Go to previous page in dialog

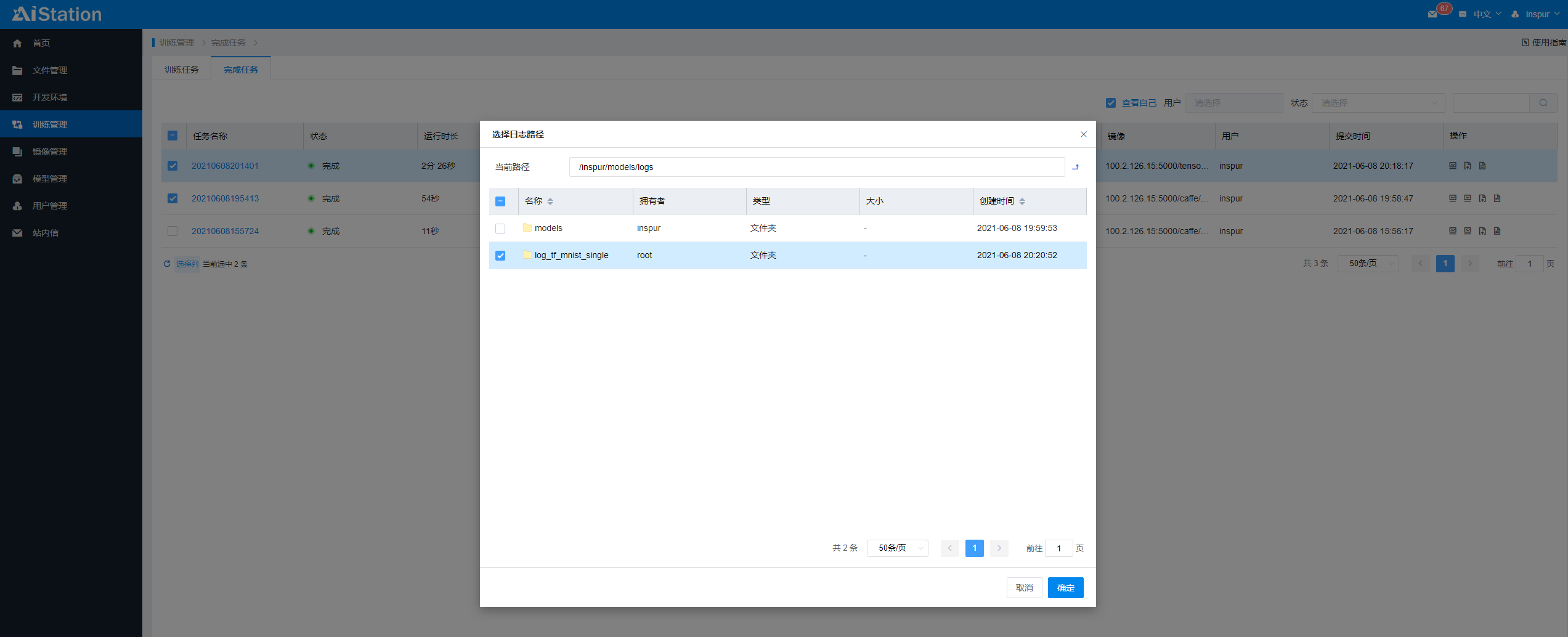[x=949, y=548]
